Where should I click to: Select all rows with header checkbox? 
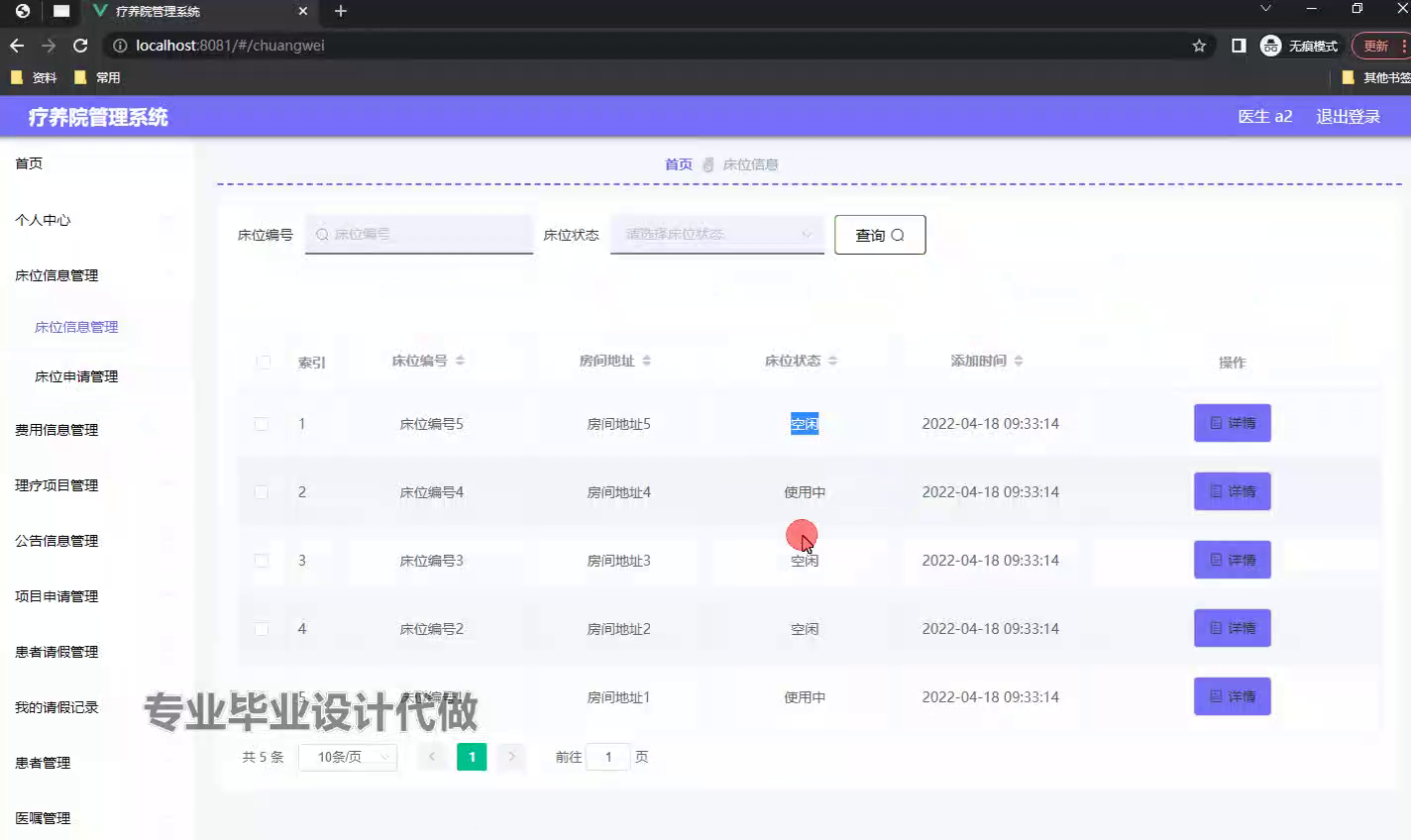[x=263, y=362]
